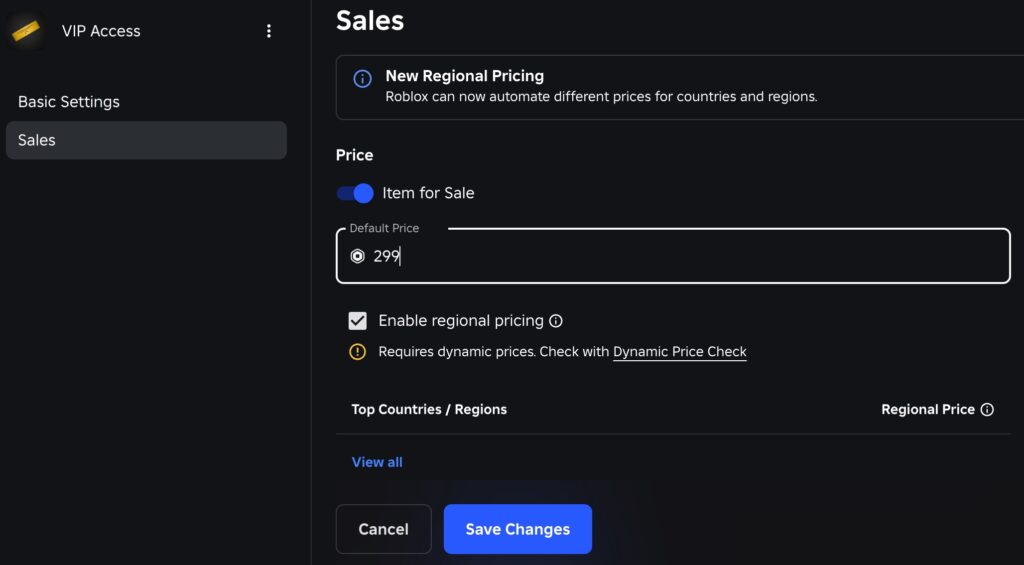The width and height of the screenshot is (1024, 565).
Task: Click info icon next to Enable regional pricing
Action: (x=556, y=321)
